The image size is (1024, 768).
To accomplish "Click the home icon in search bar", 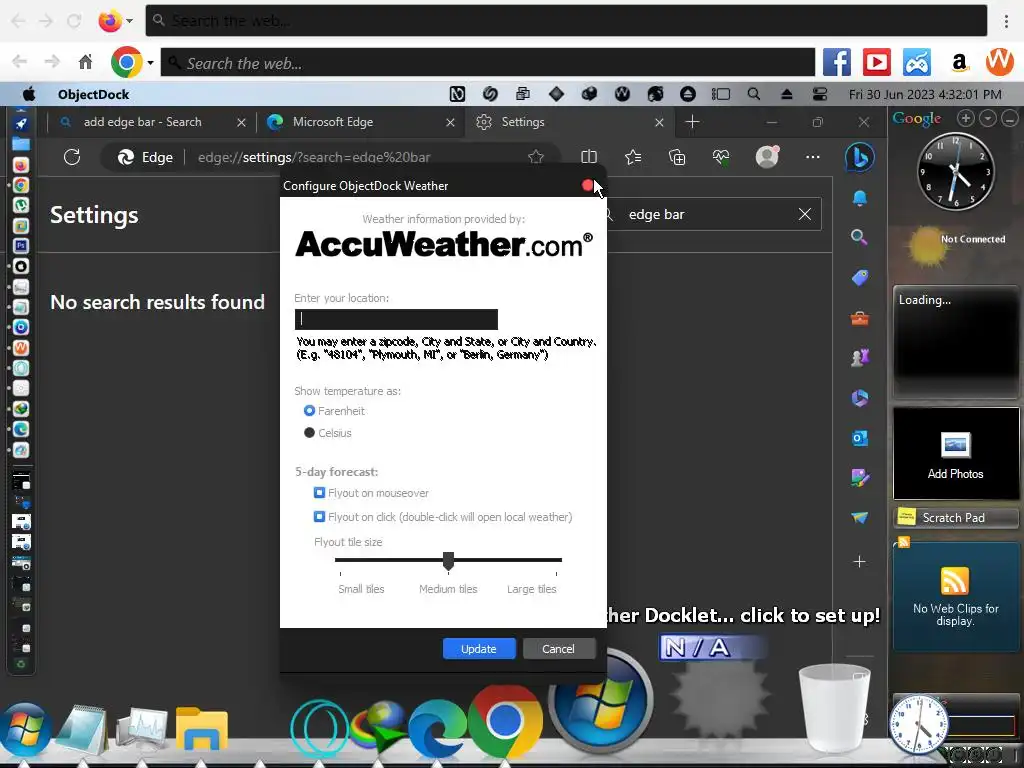I will (x=85, y=63).
